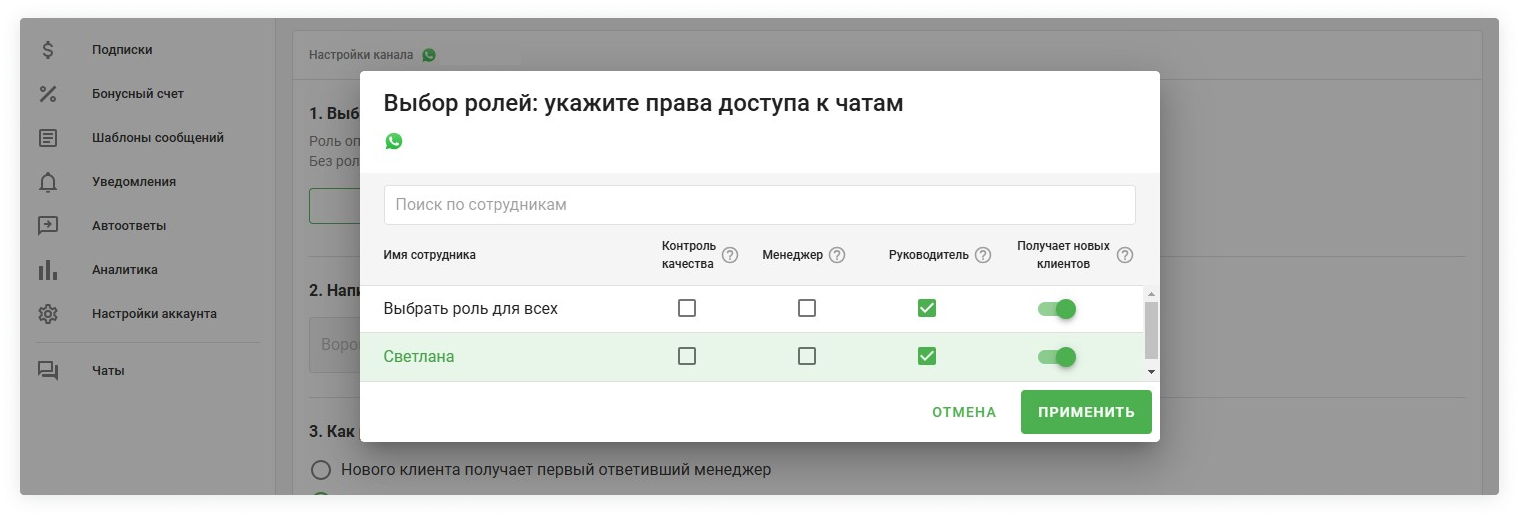Click the help icon next to Контроль качества
This screenshot has width=1519, height=517.
(730, 255)
